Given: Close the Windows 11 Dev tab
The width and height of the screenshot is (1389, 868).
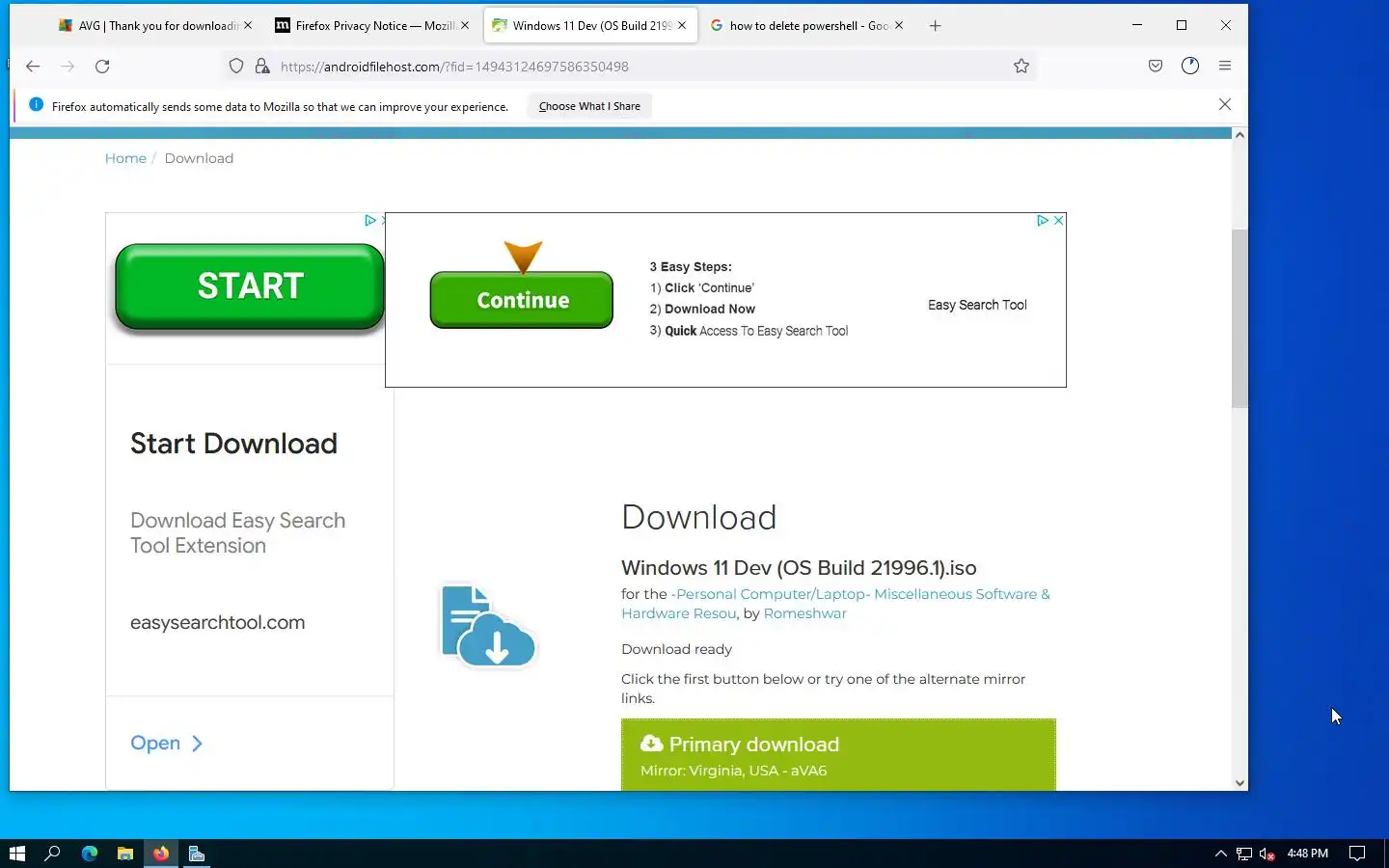Looking at the screenshot, I should click(x=682, y=26).
